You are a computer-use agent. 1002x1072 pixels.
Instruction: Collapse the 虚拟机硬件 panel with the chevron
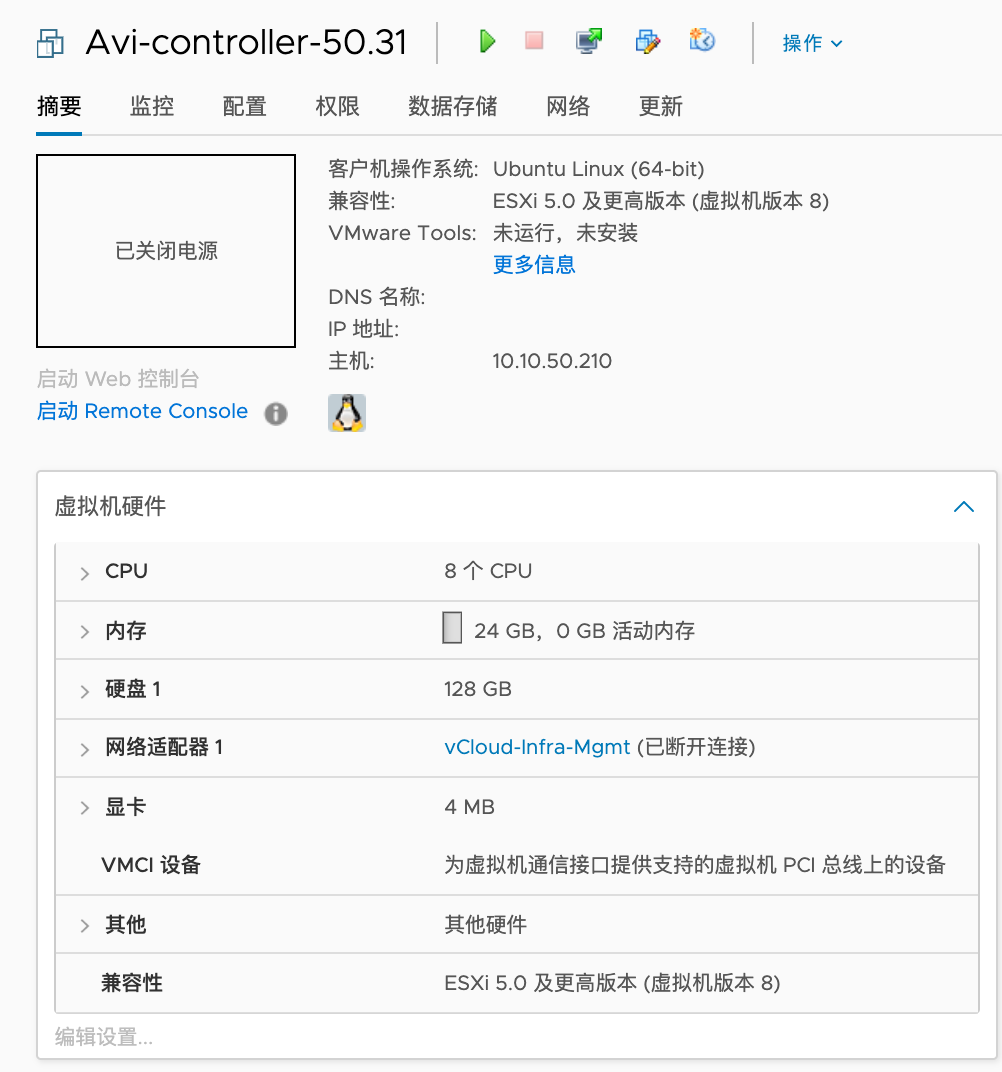tap(964, 507)
